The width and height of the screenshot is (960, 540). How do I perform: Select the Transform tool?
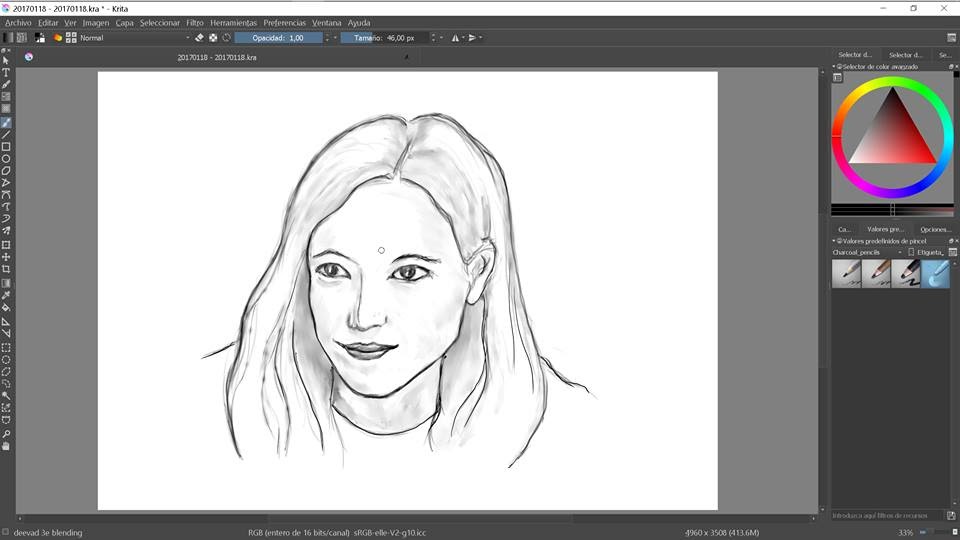tap(6, 245)
